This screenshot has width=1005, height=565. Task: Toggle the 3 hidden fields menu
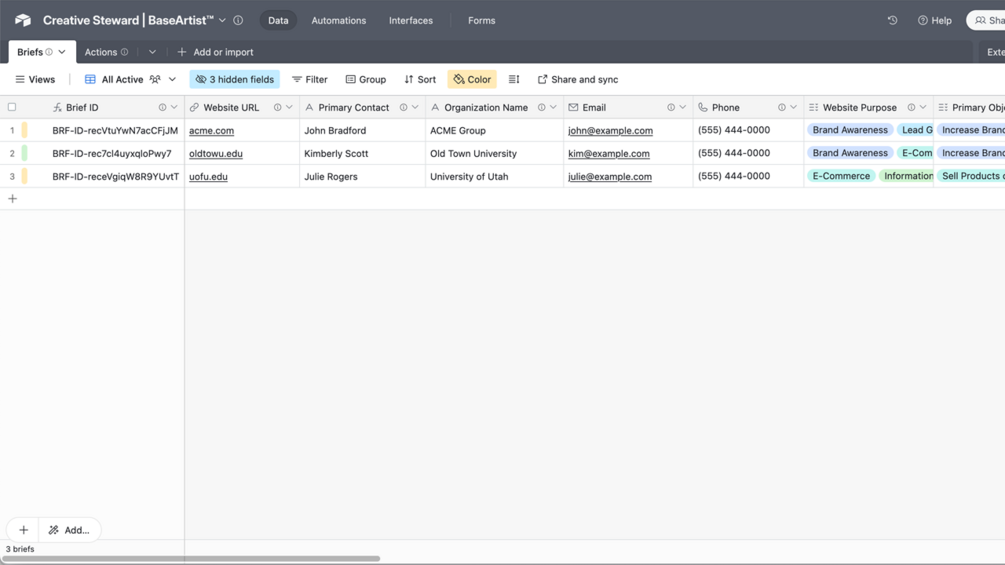(x=235, y=79)
